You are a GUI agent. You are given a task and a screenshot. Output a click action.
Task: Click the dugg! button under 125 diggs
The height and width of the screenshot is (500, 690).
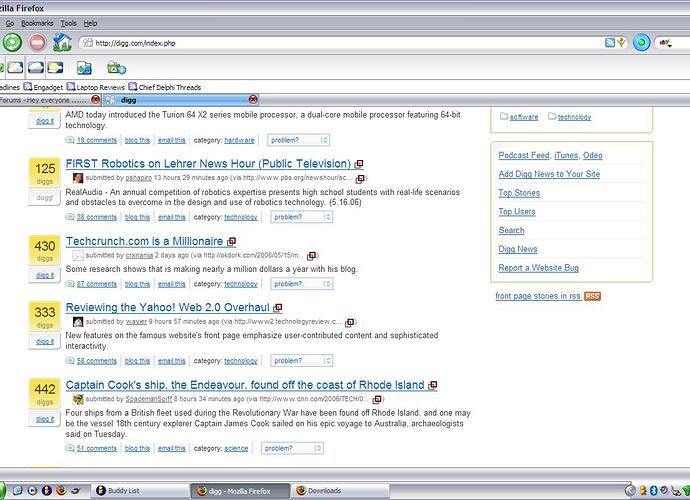coord(45,198)
